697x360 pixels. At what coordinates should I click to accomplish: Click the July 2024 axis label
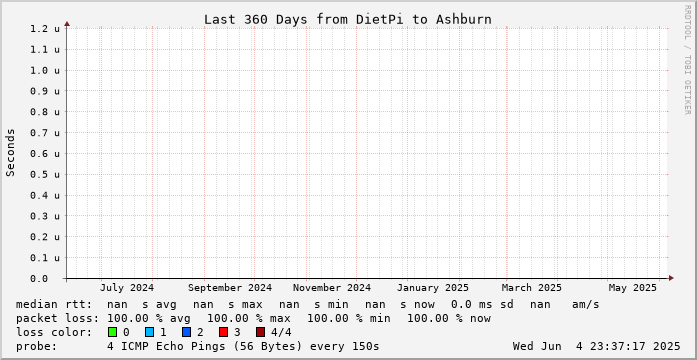[127, 288]
